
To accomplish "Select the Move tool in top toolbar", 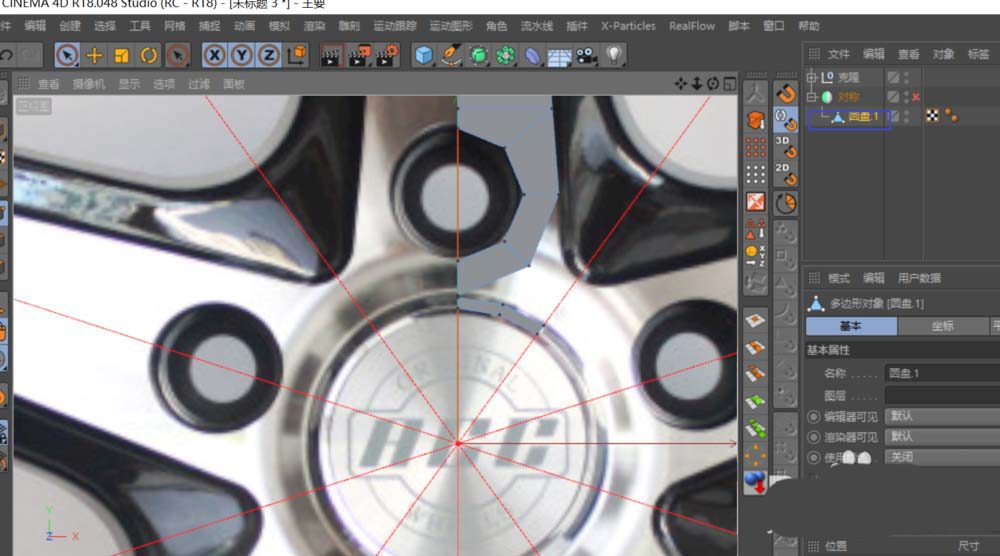I will coord(95,55).
